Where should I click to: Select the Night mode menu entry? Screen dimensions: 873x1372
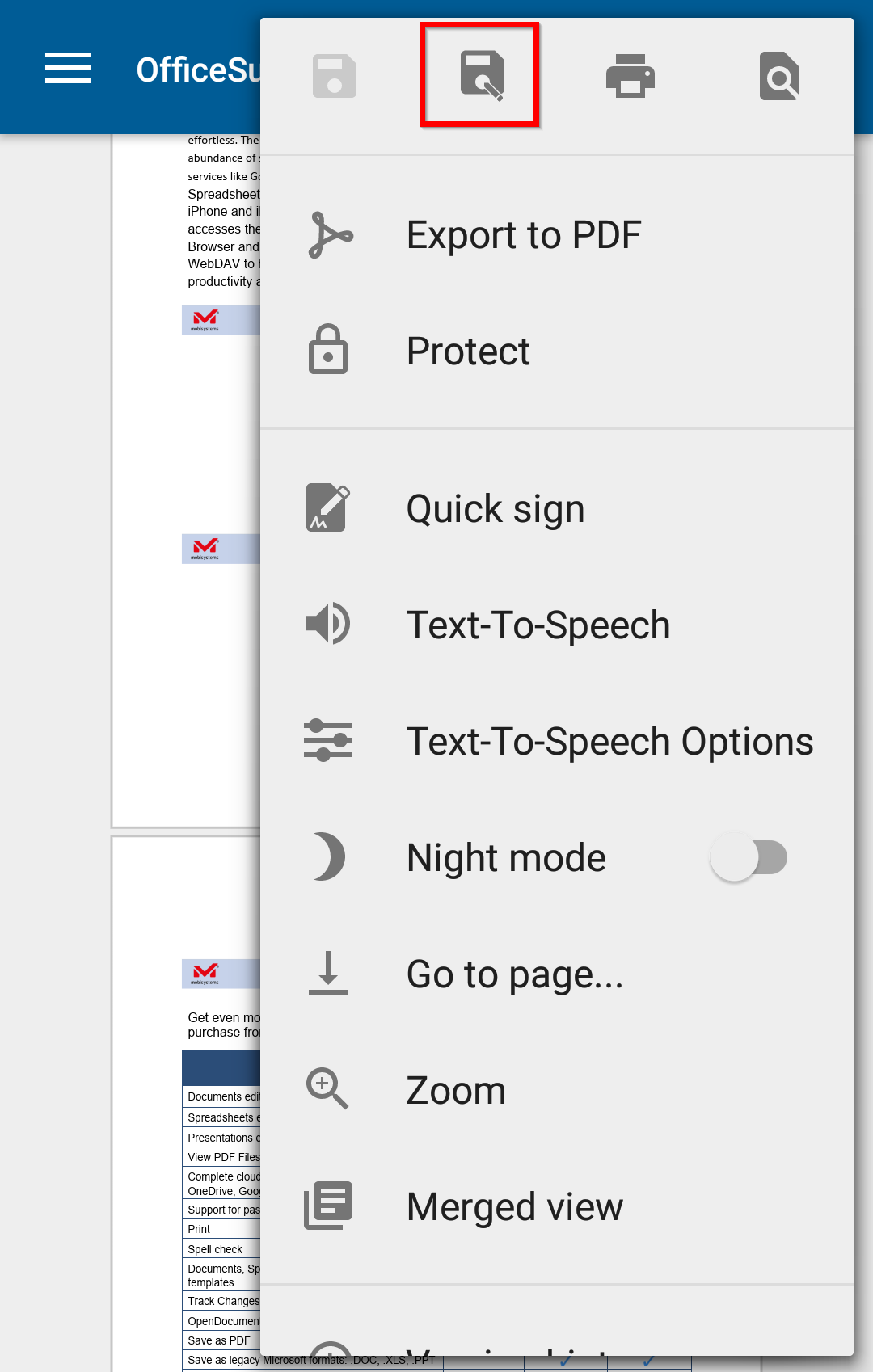coord(506,858)
